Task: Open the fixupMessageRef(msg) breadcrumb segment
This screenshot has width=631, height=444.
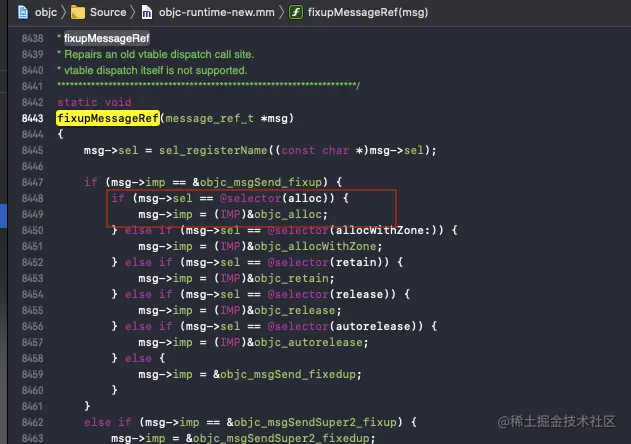Action: click(x=368, y=12)
